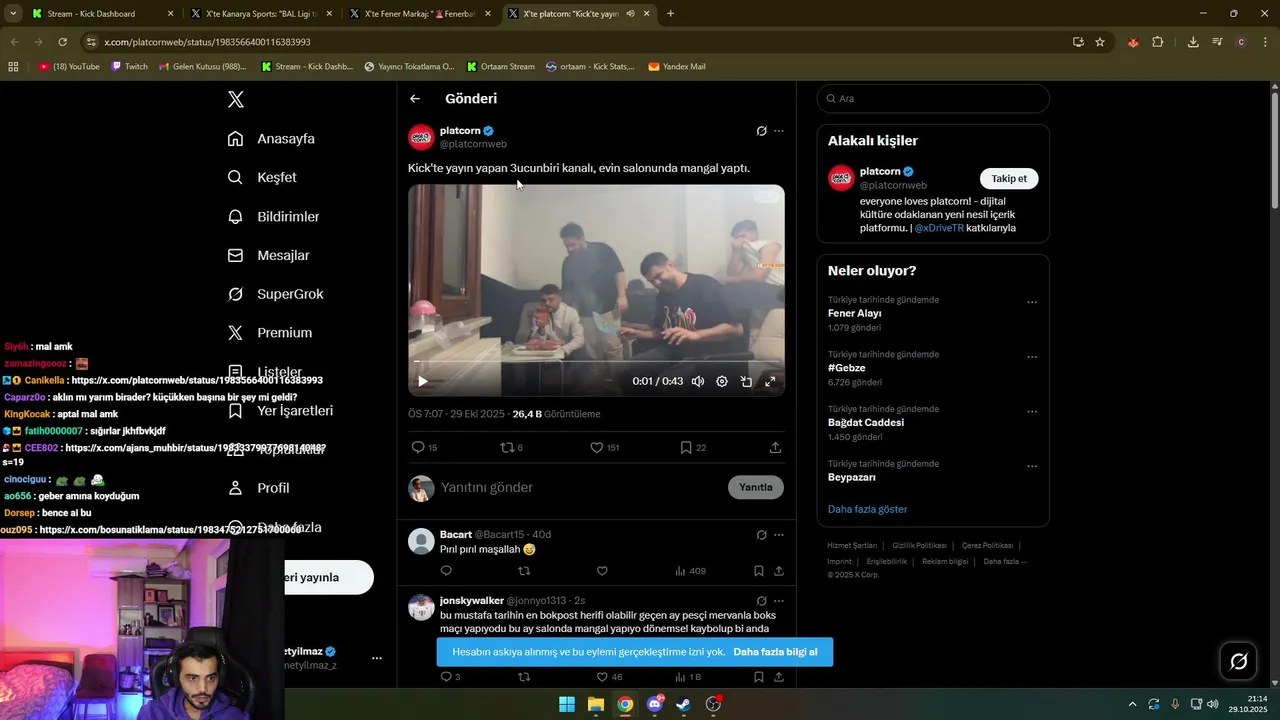Reload the page
1280x720 pixels.
pyautogui.click(x=62, y=42)
